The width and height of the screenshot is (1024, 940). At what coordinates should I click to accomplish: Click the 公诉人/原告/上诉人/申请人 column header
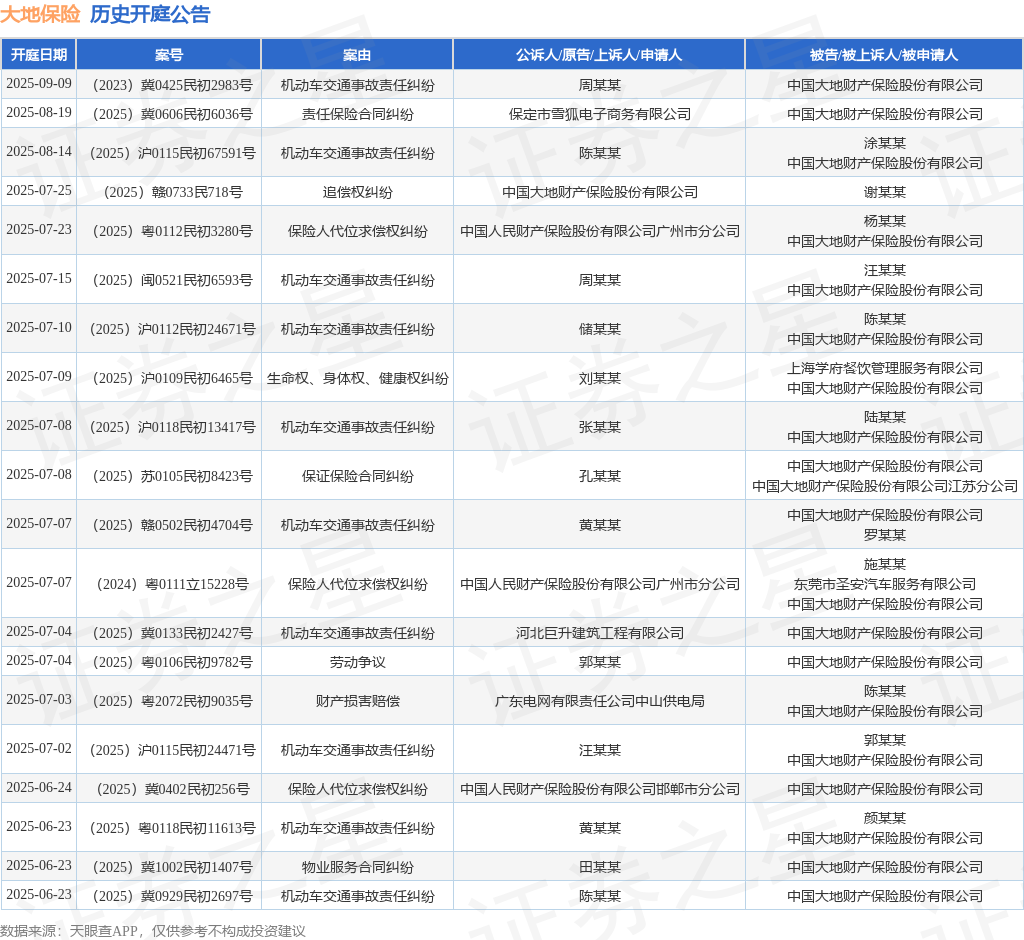599,55
